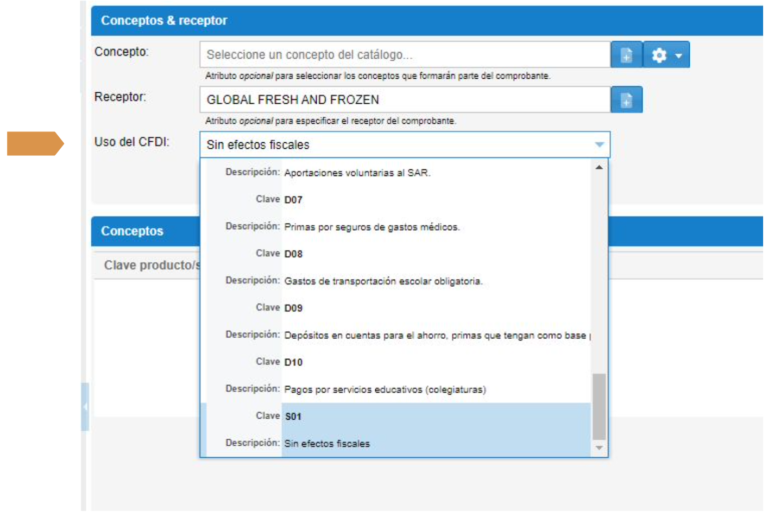Click the small arrow beside the gear icon
The height and width of the screenshot is (518, 768).
(679, 55)
